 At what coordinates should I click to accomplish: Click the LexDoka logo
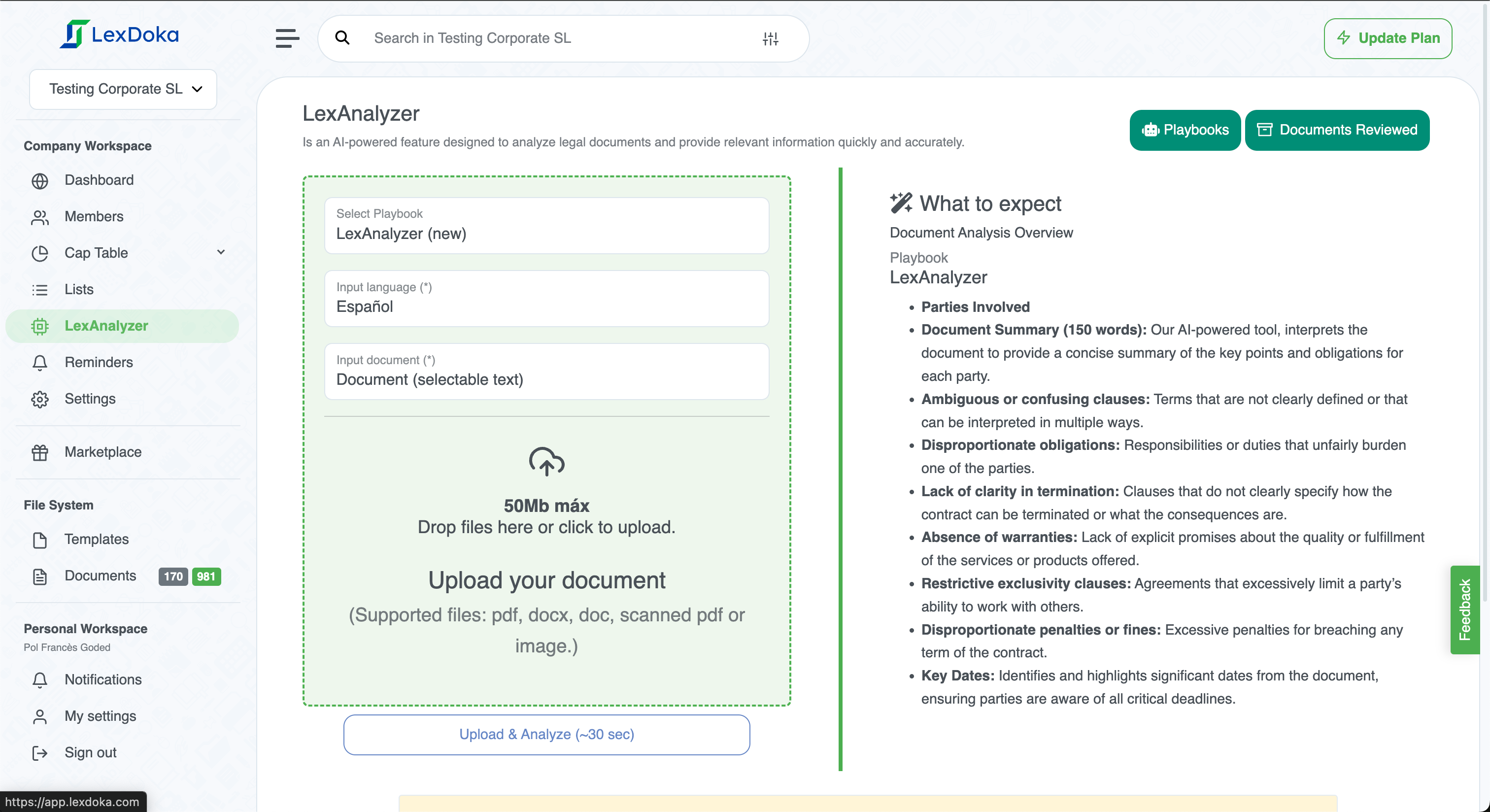click(119, 34)
